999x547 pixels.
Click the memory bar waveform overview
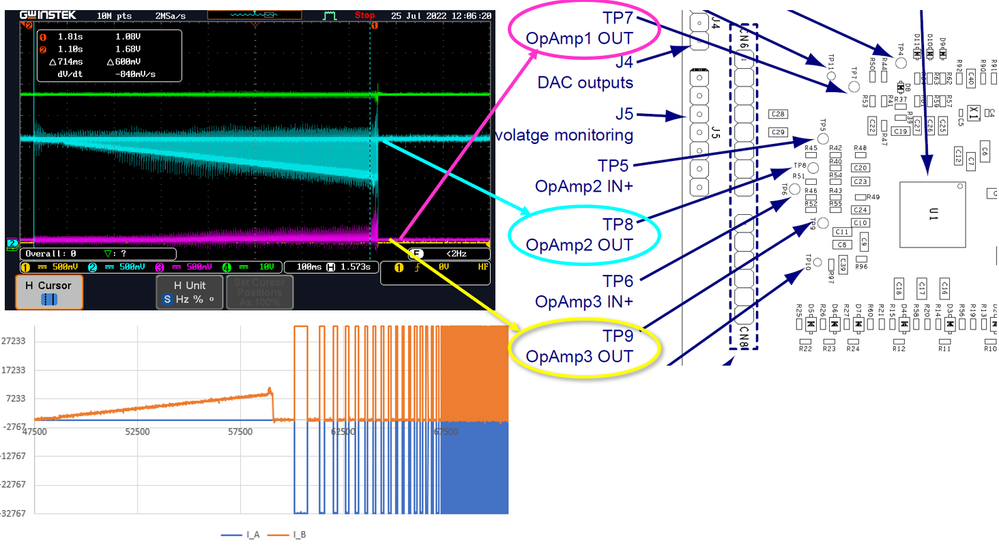(254, 15)
